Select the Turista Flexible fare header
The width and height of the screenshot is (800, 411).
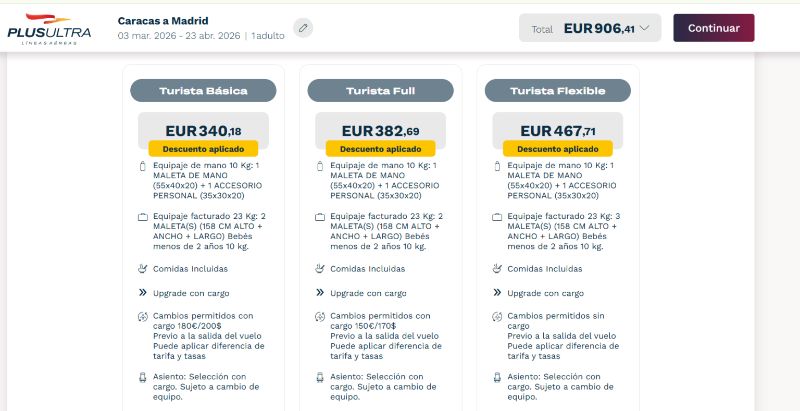tap(557, 91)
